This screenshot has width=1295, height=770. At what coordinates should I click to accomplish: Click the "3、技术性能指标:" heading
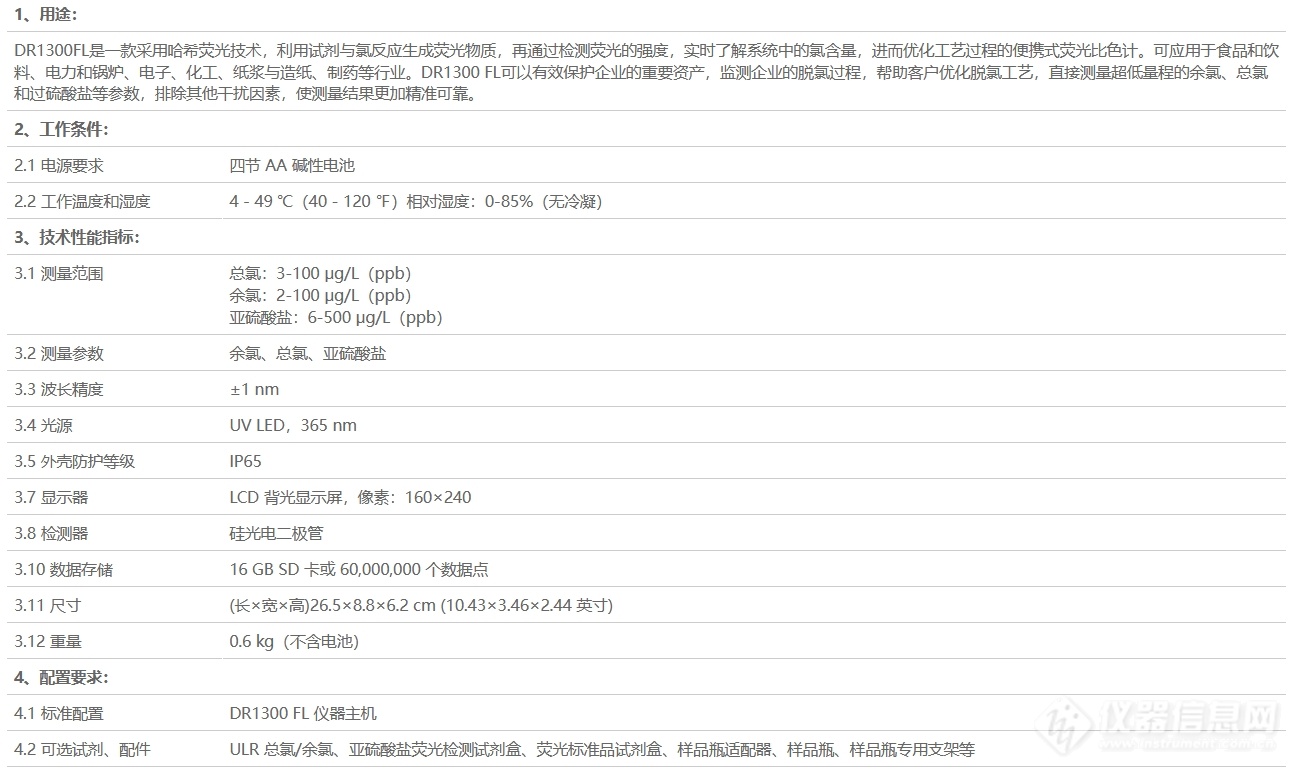[x=77, y=237]
